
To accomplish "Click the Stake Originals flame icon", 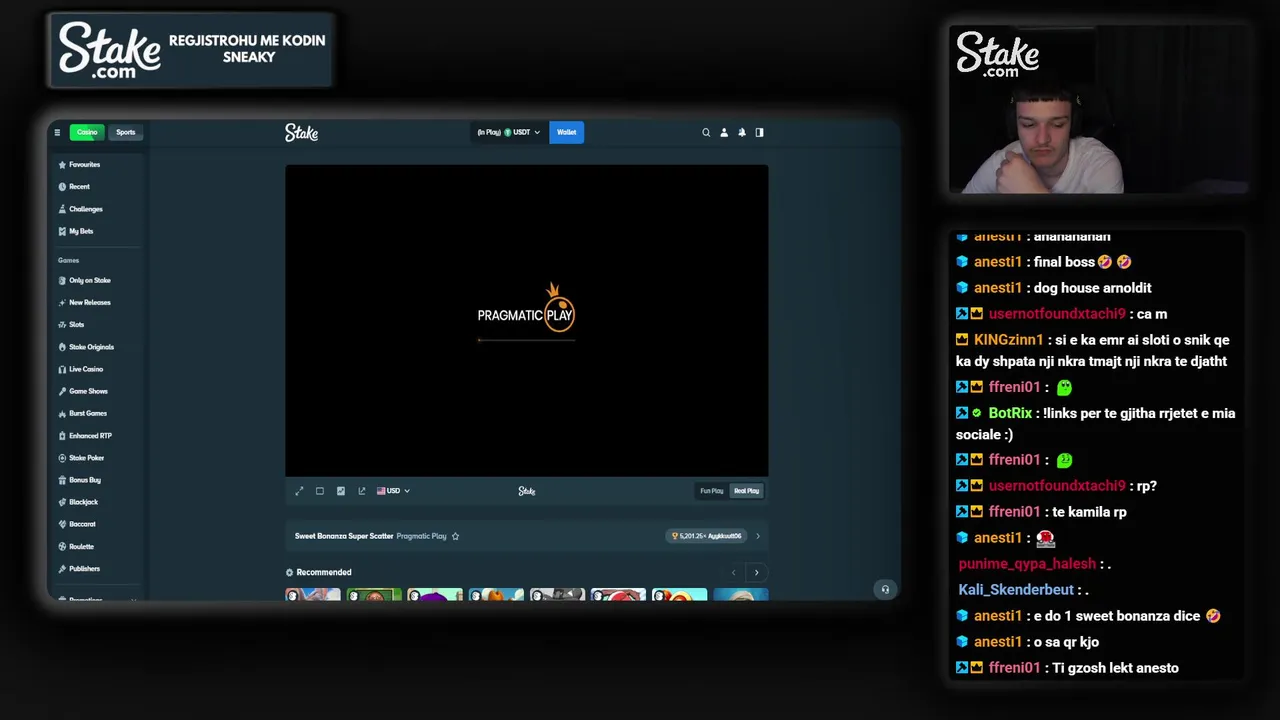I will 62,347.
